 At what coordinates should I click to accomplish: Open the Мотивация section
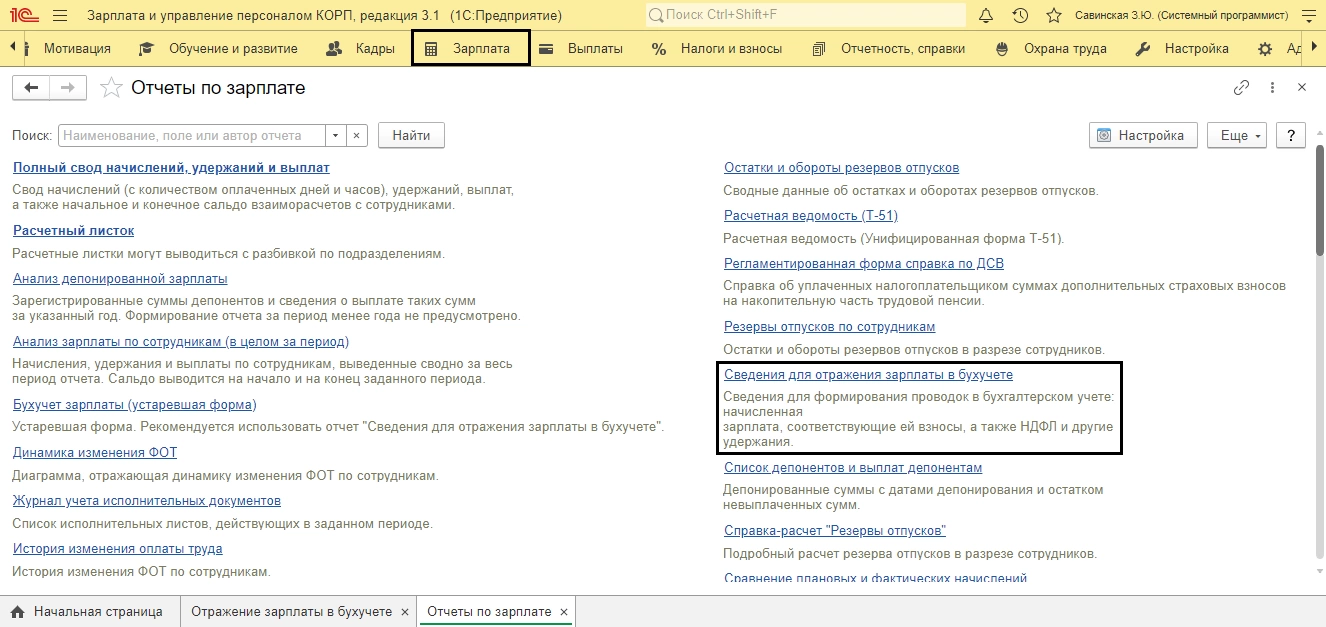[77, 48]
